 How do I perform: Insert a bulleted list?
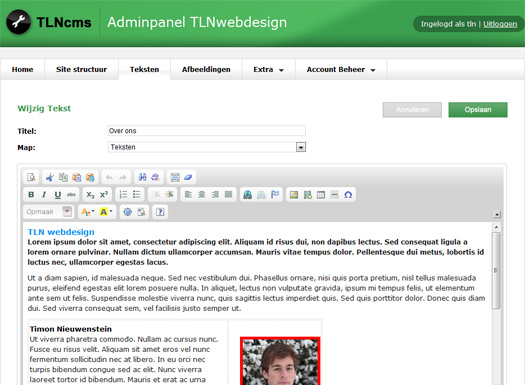137,195
